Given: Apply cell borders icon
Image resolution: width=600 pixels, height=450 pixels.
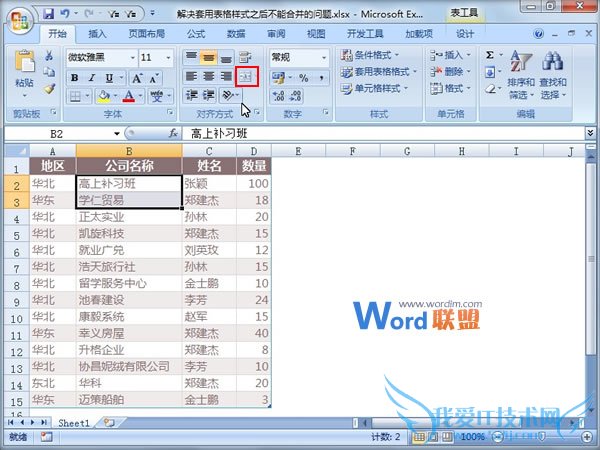Looking at the screenshot, I should pos(75,96).
